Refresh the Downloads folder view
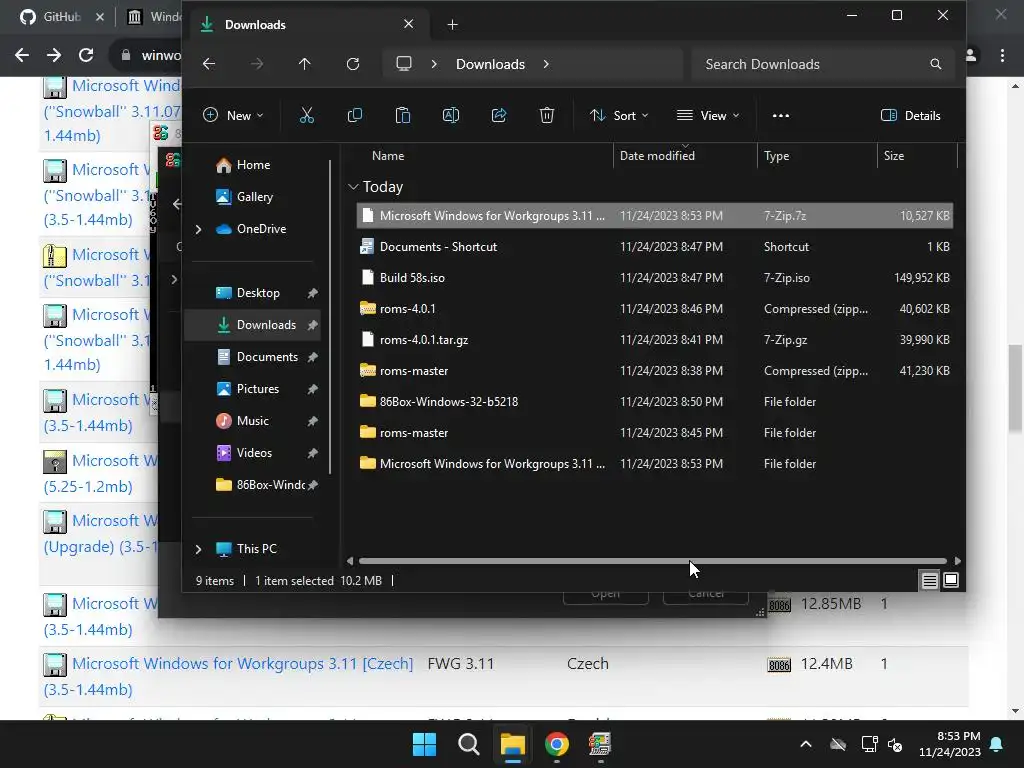The height and width of the screenshot is (768, 1024). 353,63
